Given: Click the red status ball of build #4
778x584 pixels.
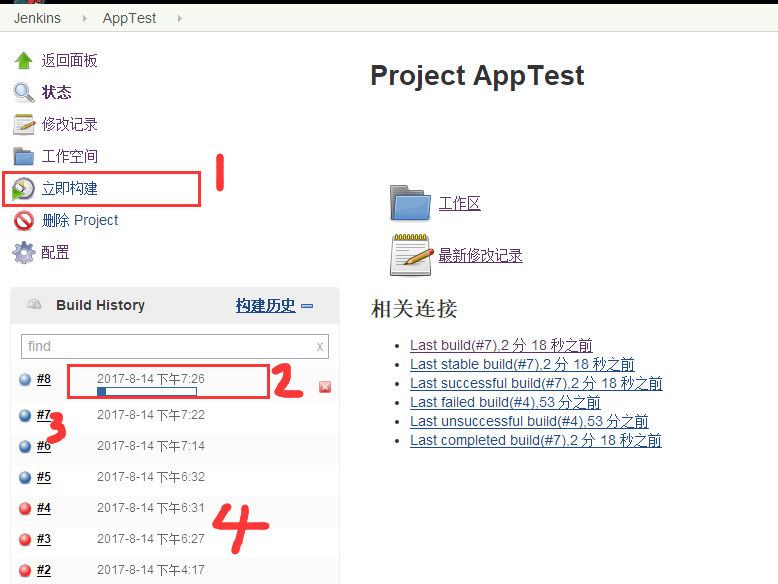Looking at the screenshot, I should (25, 509).
